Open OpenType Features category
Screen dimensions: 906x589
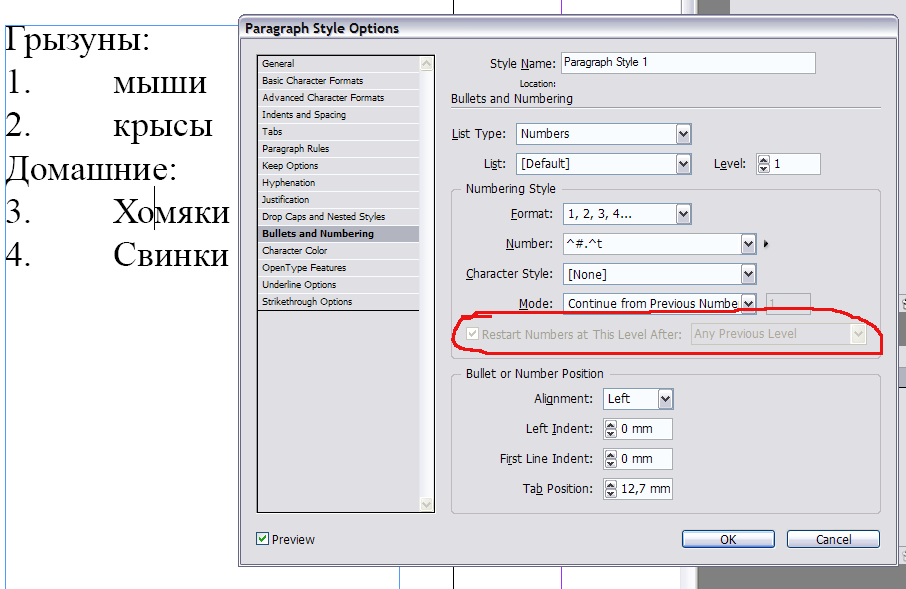coord(339,268)
